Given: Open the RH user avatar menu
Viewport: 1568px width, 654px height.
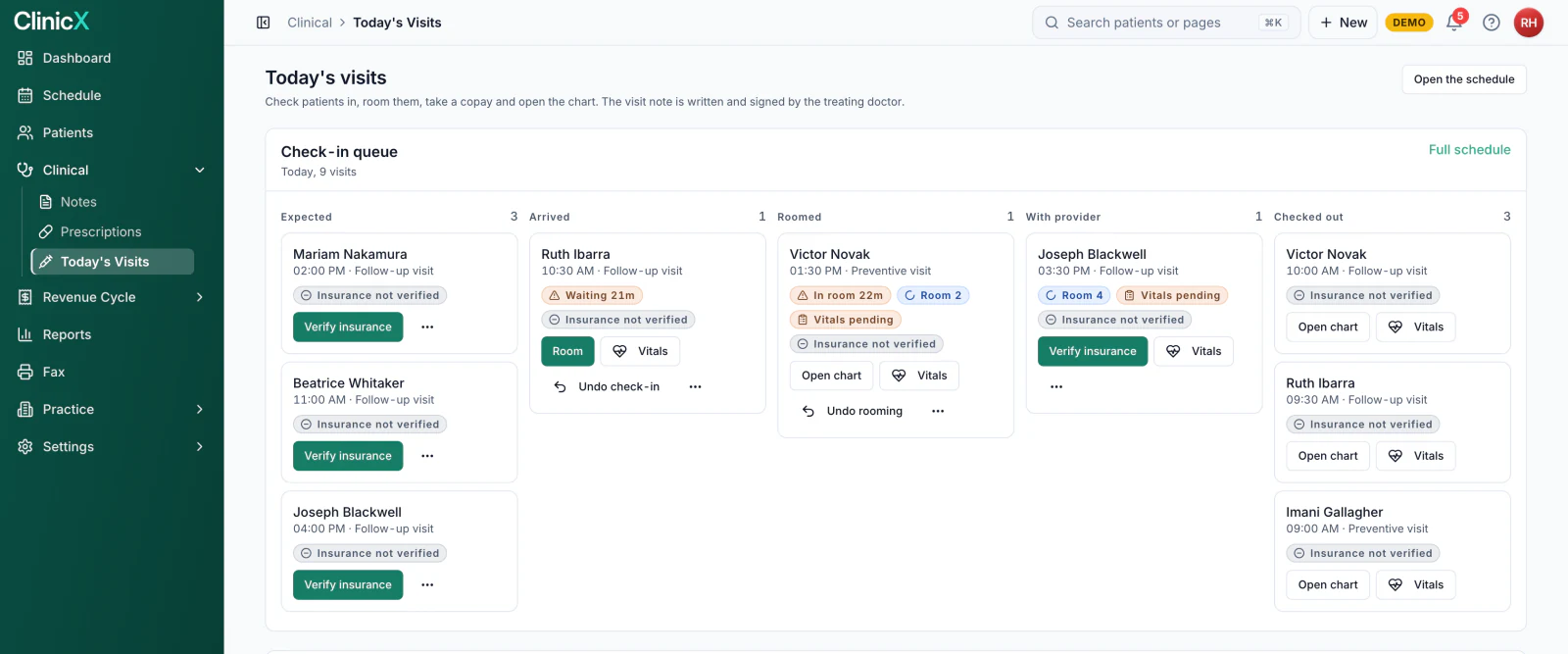Looking at the screenshot, I should tap(1529, 23).
